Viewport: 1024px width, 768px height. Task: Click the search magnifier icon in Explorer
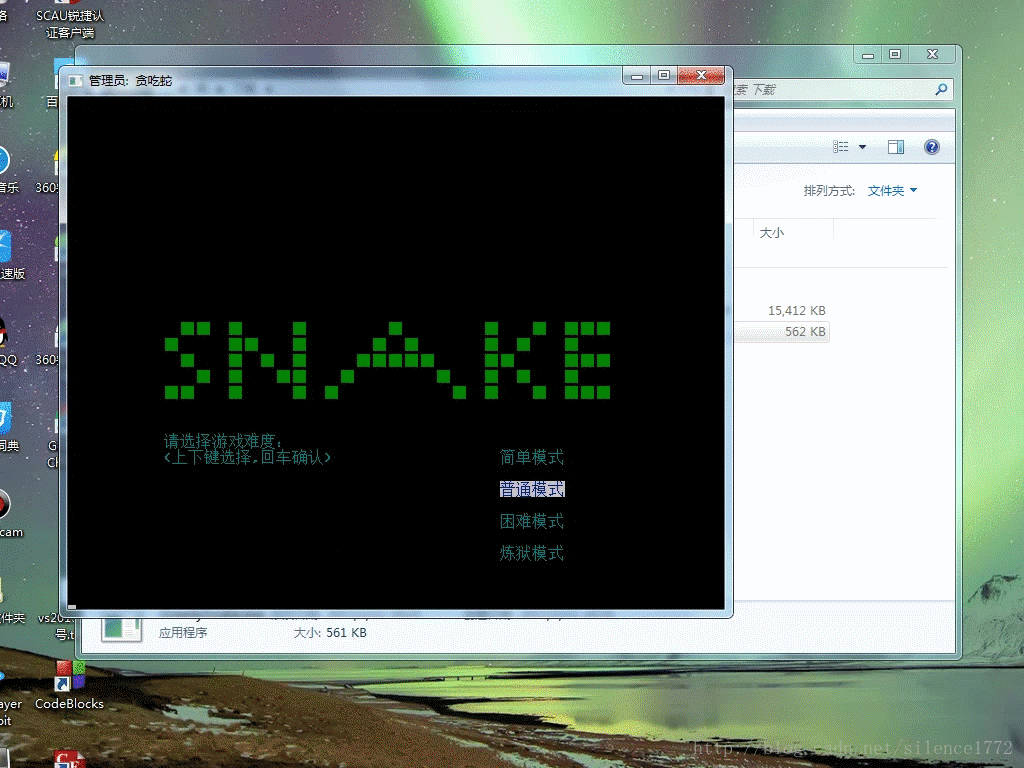click(x=940, y=89)
